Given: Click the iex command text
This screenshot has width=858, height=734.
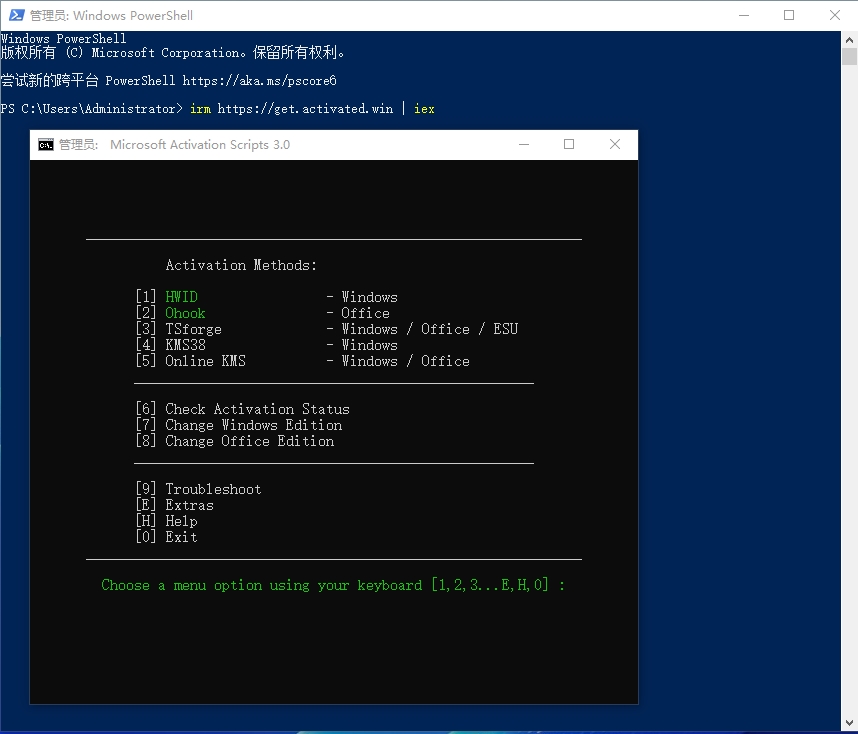Looking at the screenshot, I should pyautogui.click(x=424, y=109).
